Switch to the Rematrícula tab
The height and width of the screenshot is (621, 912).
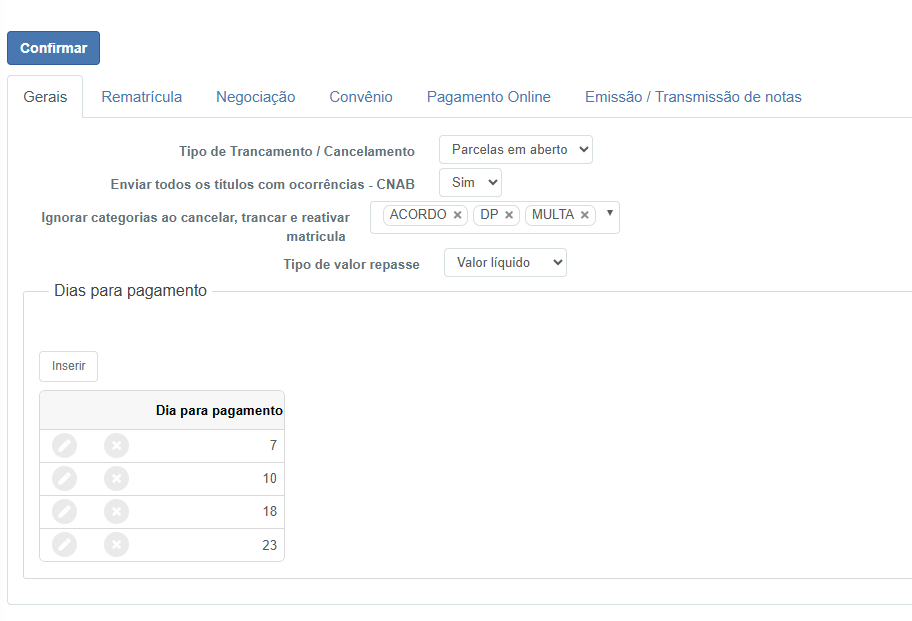click(141, 97)
